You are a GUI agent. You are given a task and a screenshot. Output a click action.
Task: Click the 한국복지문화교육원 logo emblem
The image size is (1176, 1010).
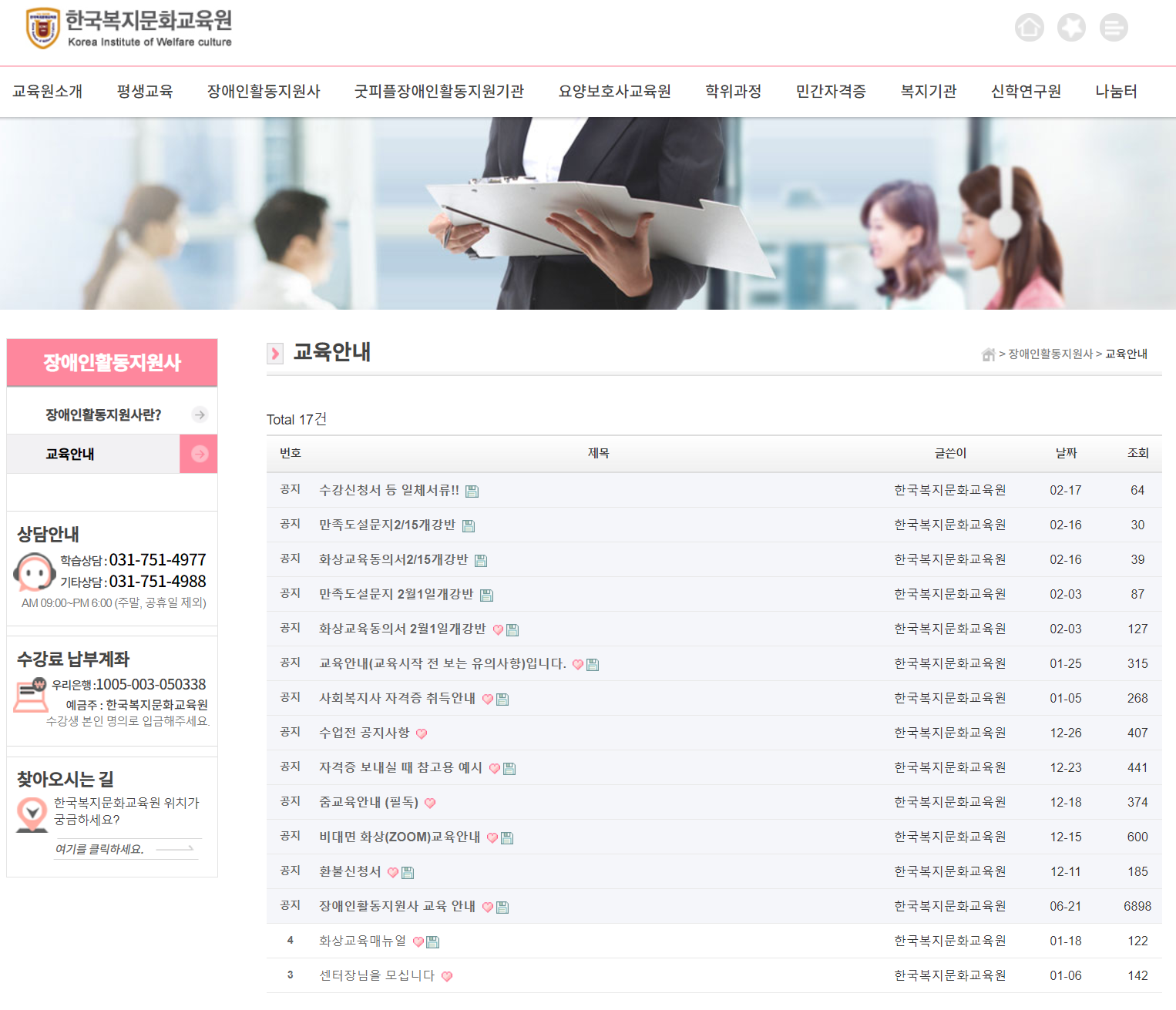click(43, 29)
